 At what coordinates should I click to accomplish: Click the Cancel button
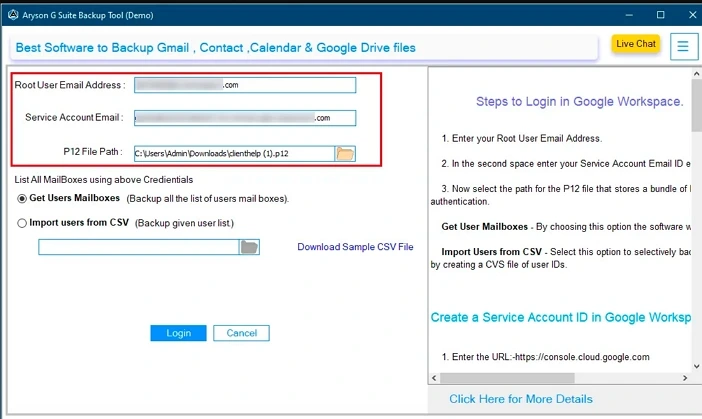pyautogui.click(x=241, y=333)
